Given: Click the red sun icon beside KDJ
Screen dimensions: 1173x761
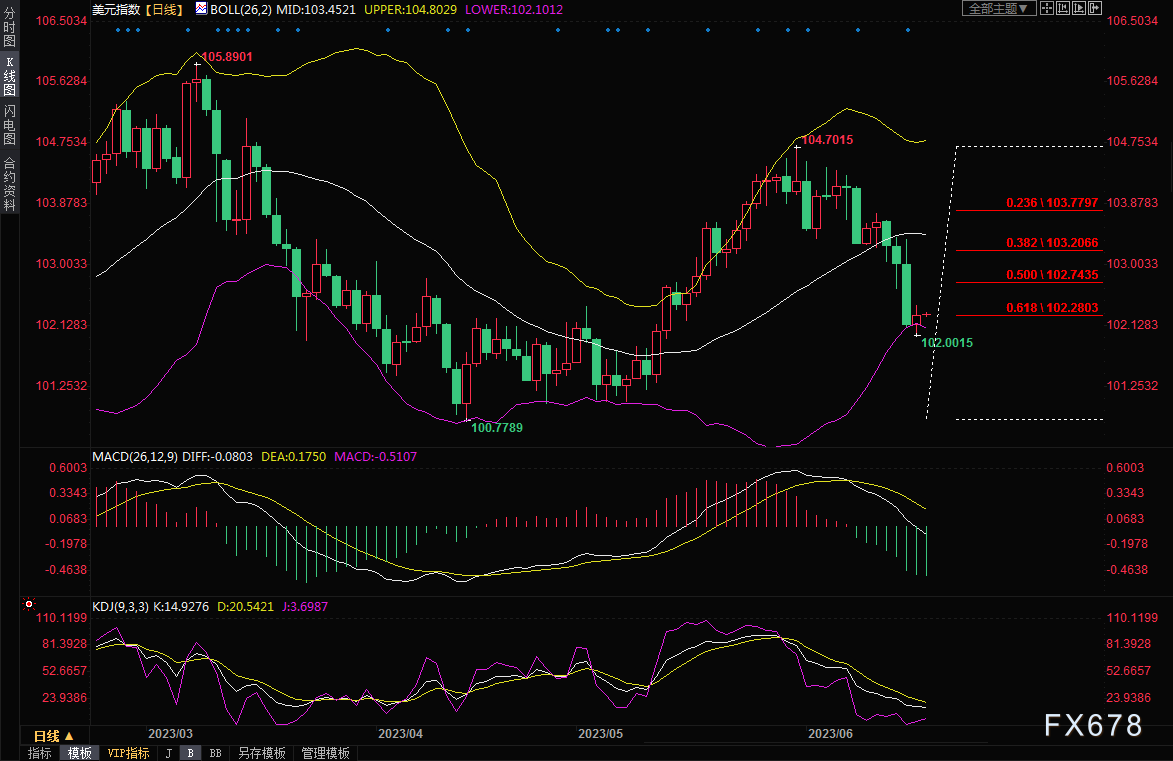Looking at the screenshot, I should point(28,605).
